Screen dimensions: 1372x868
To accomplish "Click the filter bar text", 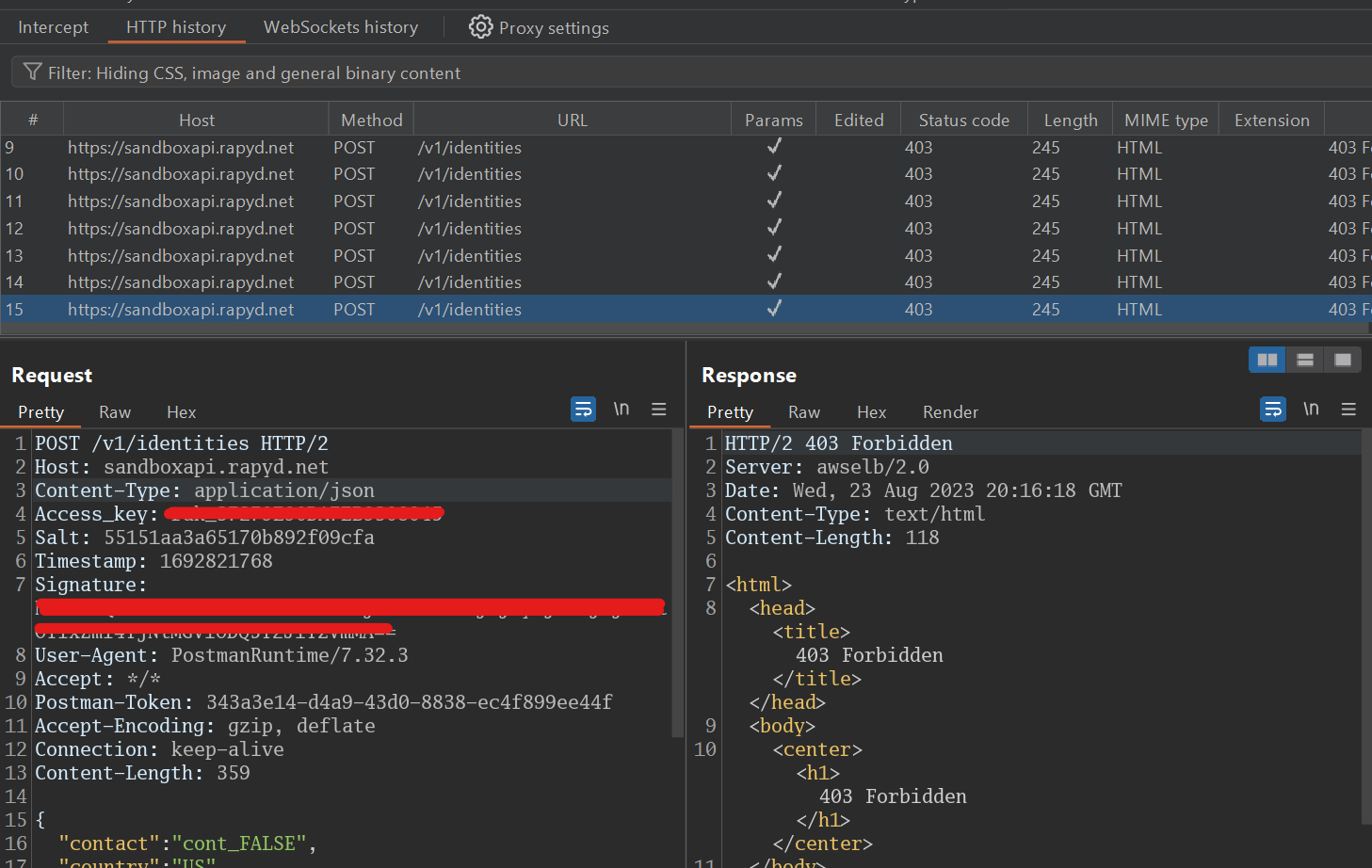I will pyautogui.click(x=254, y=72).
